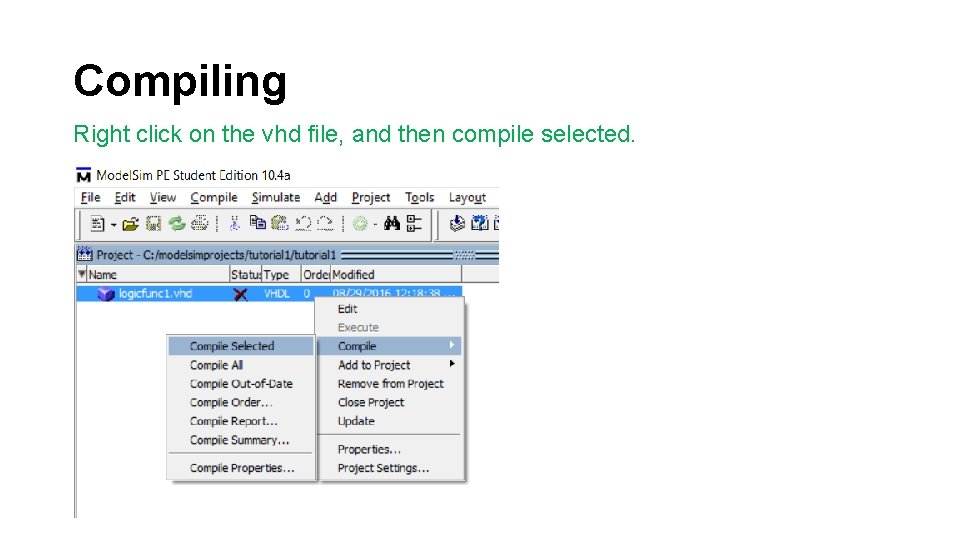Sort by the Type column header
The width and height of the screenshot is (960, 540).
[x=281, y=274]
